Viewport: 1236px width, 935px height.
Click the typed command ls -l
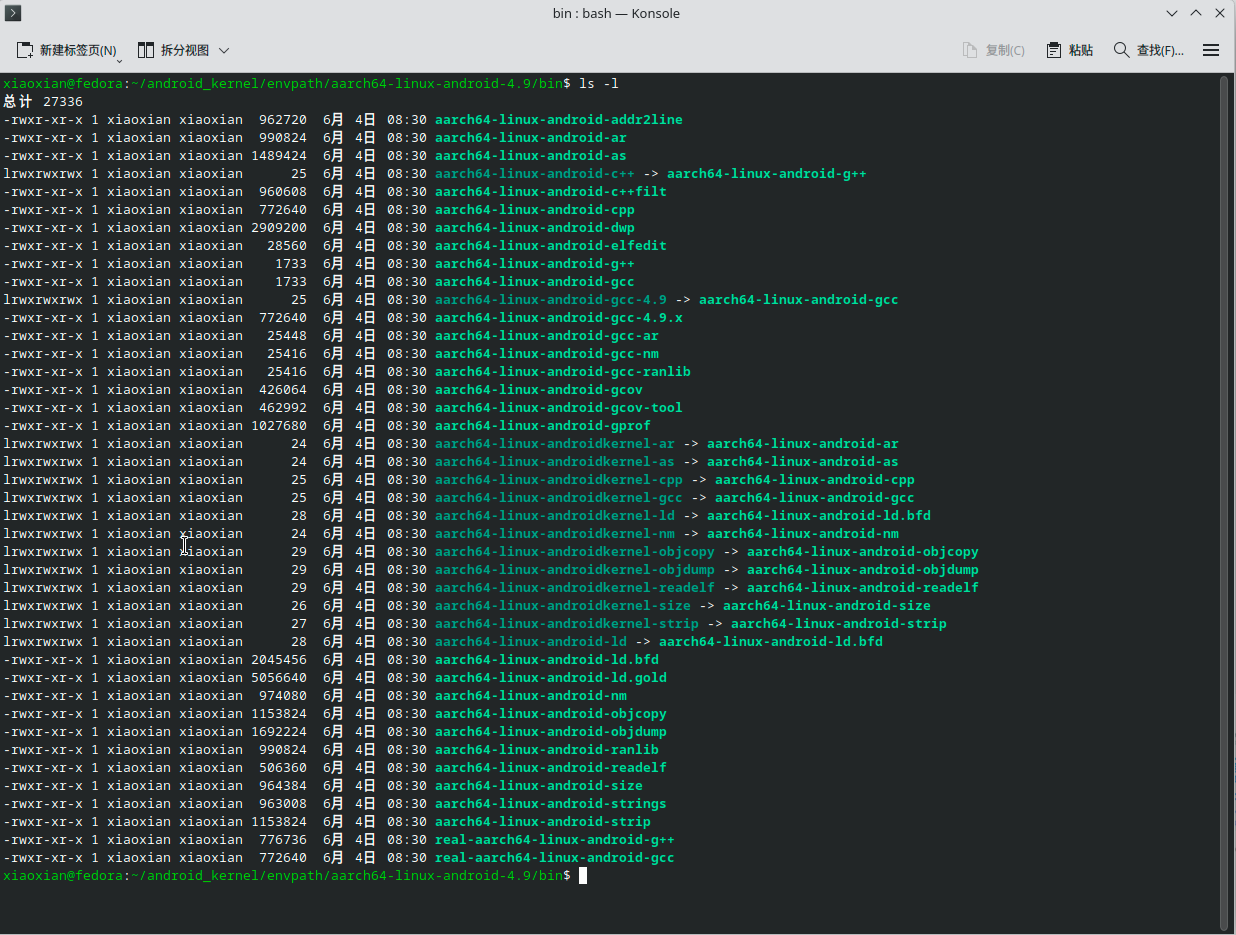tap(599, 84)
